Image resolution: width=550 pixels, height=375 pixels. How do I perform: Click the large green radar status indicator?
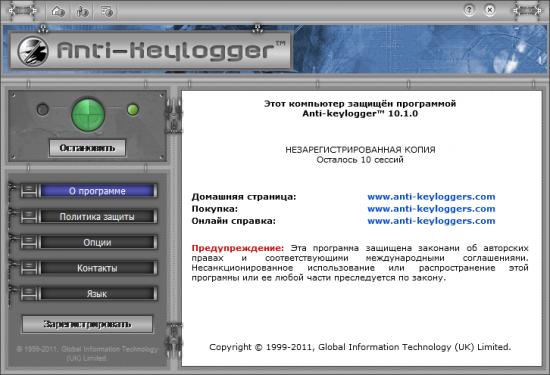point(88,114)
